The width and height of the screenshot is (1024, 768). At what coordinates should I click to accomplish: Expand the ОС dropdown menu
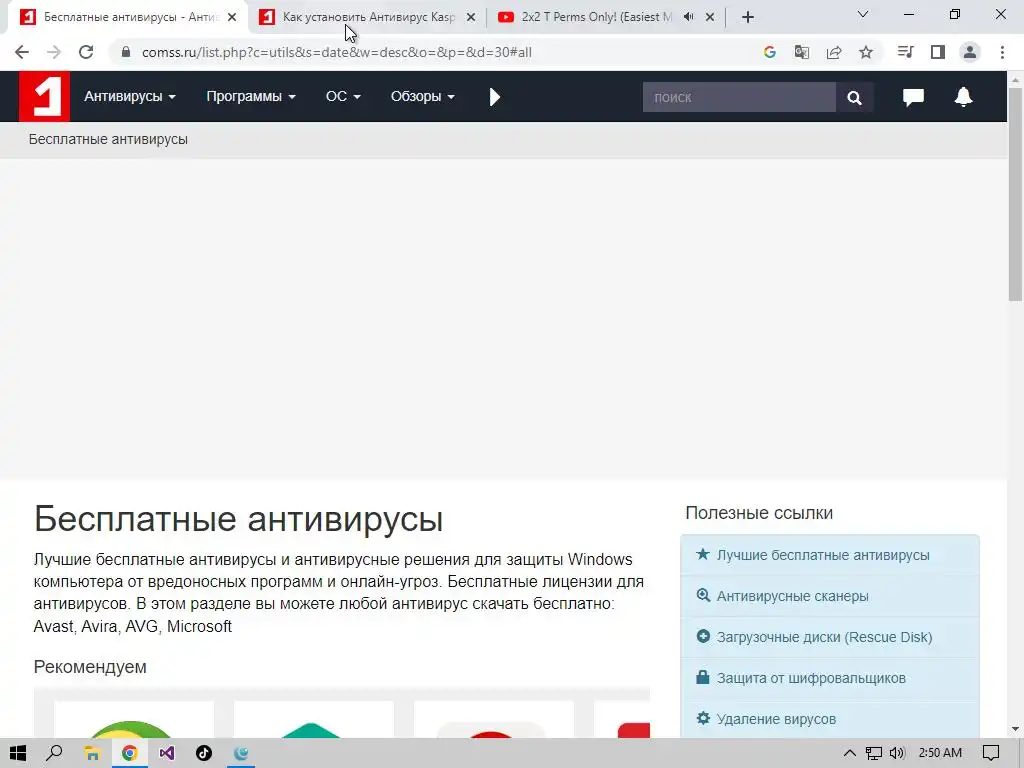(343, 96)
